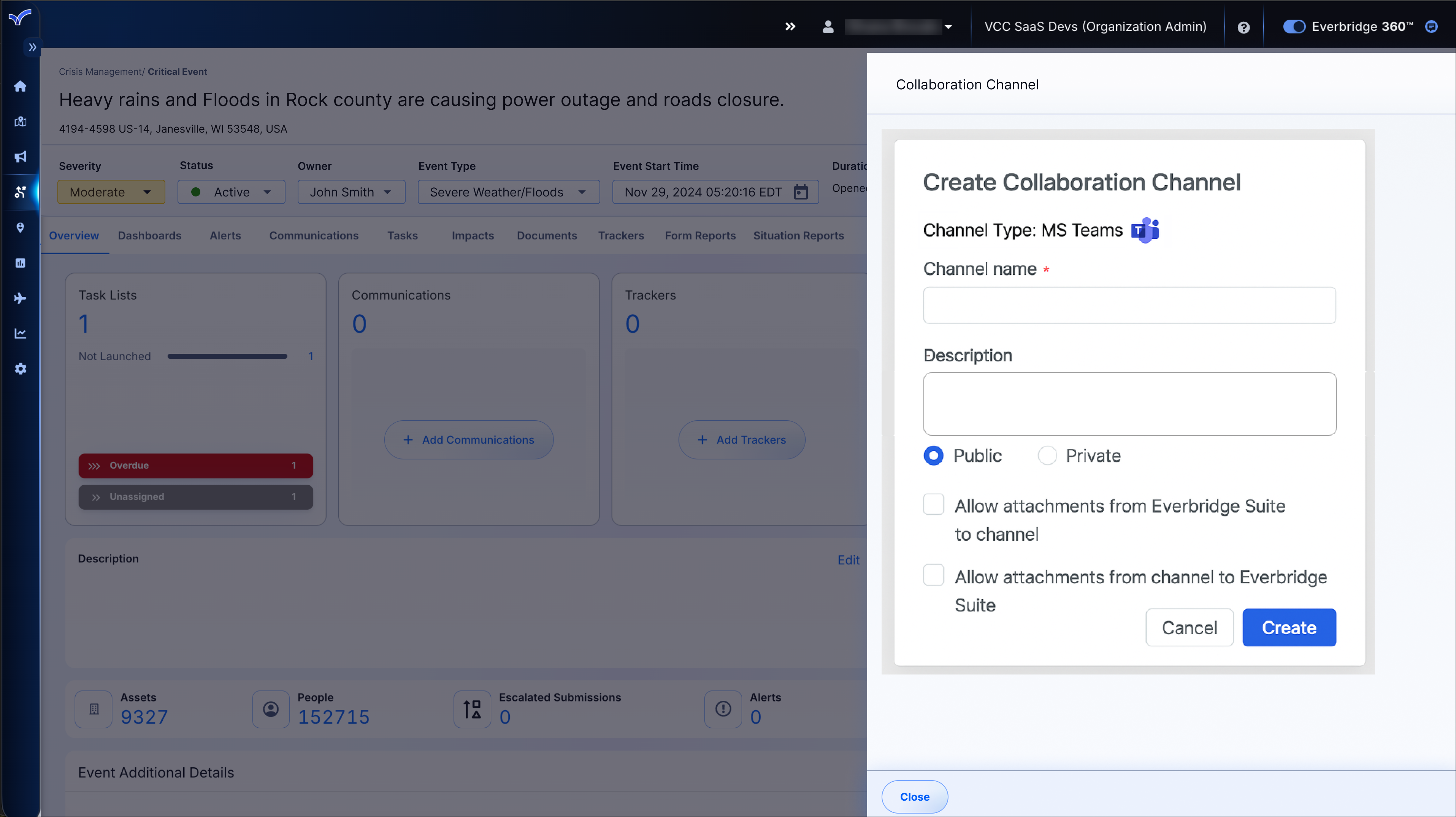Check allow attachments from channel to Everbridge Suite
The height and width of the screenshot is (817, 1456).
[933, 575]
